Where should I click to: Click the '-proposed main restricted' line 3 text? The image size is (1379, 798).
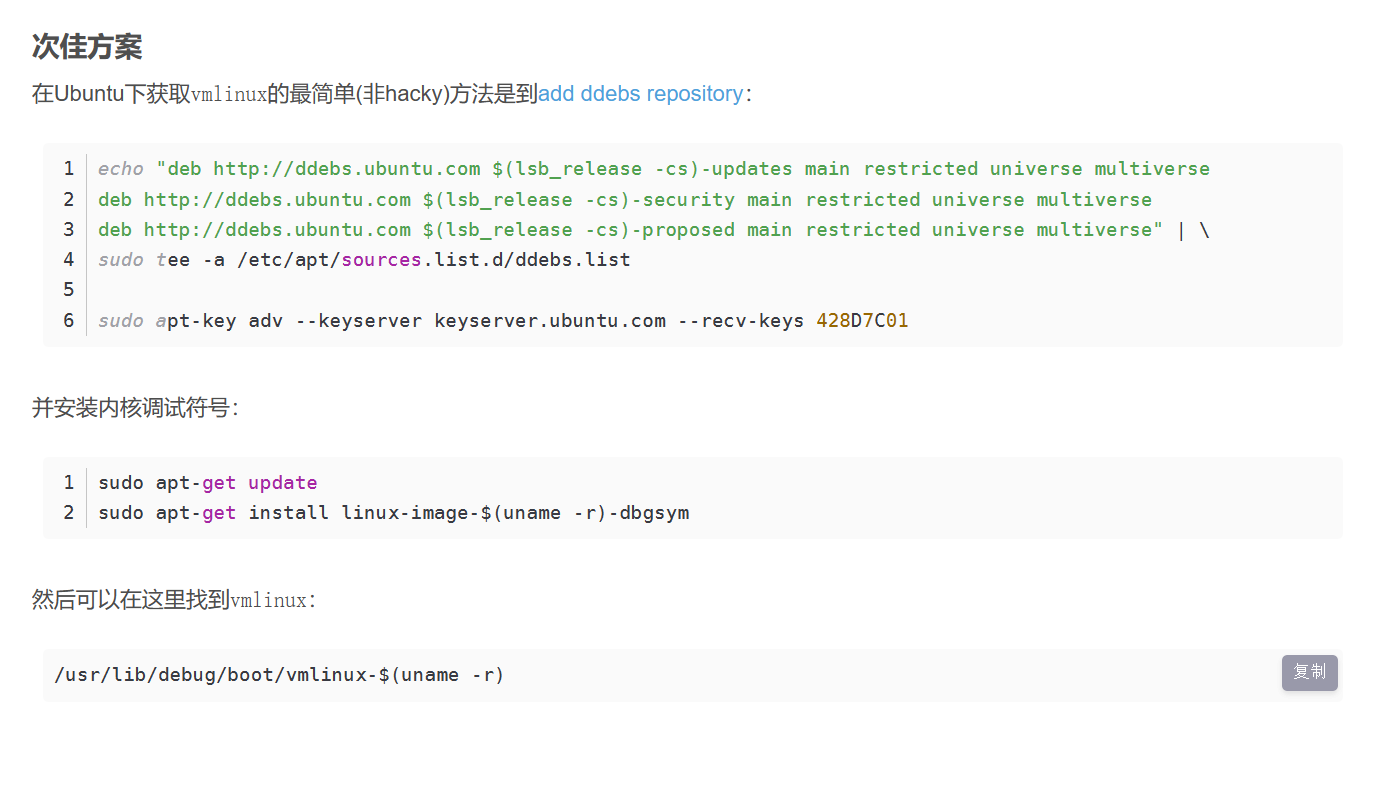[x=777, y=230]
